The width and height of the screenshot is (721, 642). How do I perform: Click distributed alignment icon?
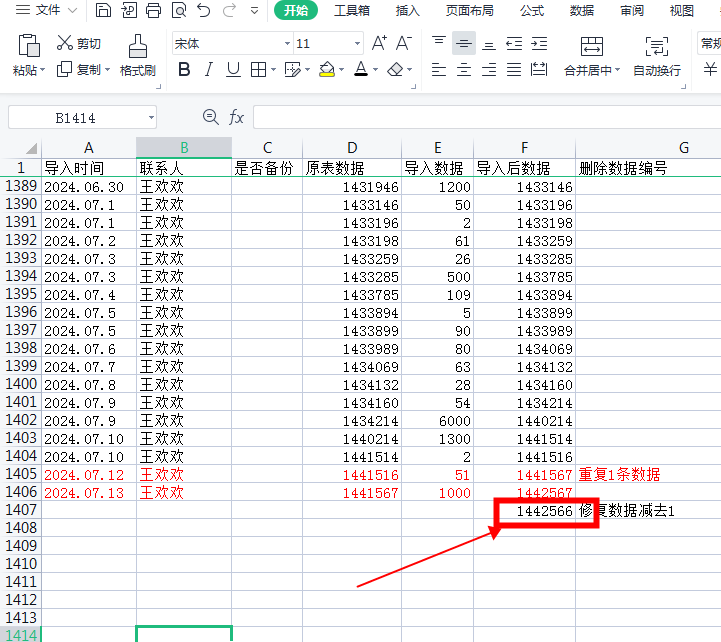pos(539,70)
